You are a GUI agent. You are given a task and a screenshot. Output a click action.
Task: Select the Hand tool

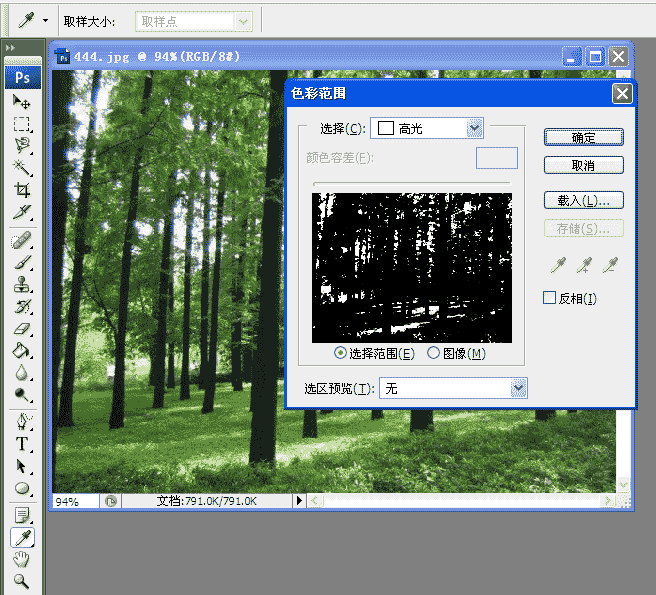(x=21, y=559)
